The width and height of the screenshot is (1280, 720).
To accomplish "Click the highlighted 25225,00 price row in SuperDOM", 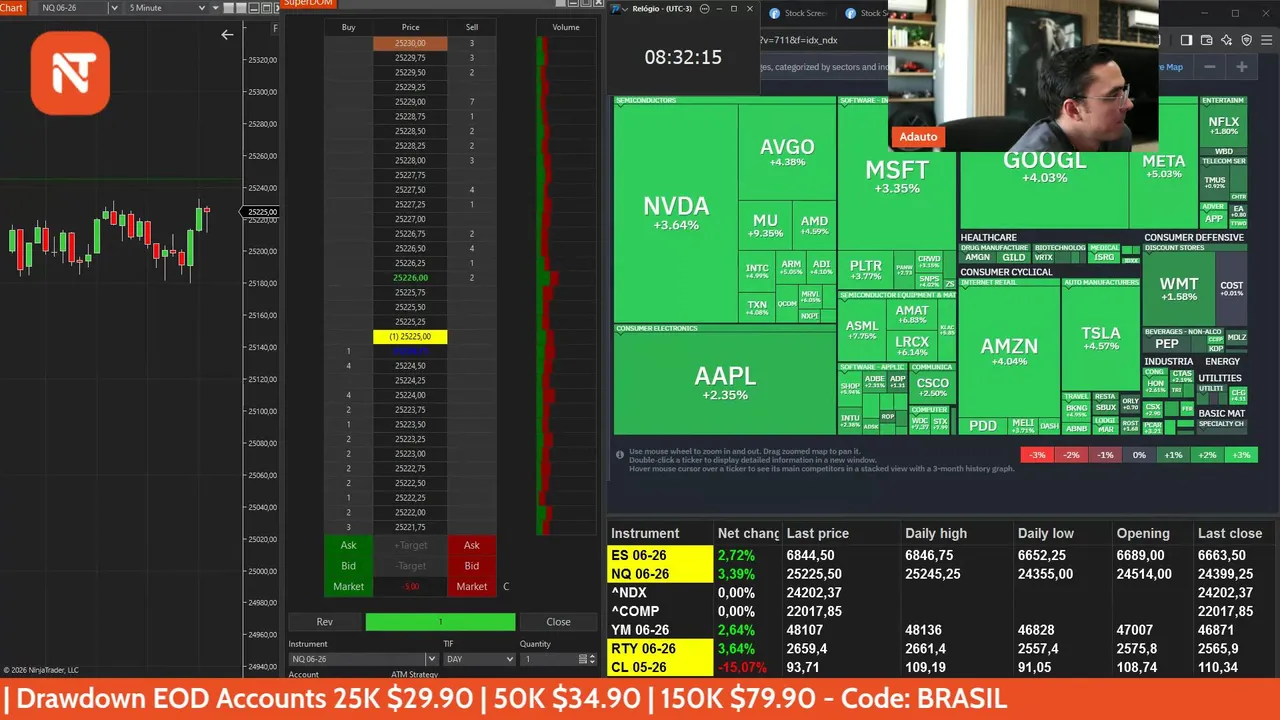I will click(410, 337).
